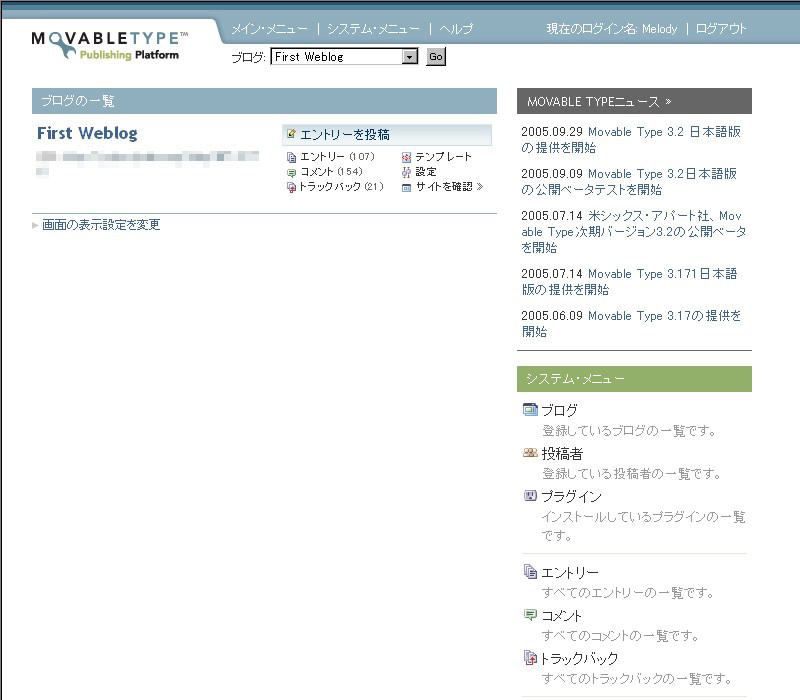Click the ブログ icon in system menu
The height and width of the screenshot is (700, 800).
pyautogui.click(x=530, y=410)
